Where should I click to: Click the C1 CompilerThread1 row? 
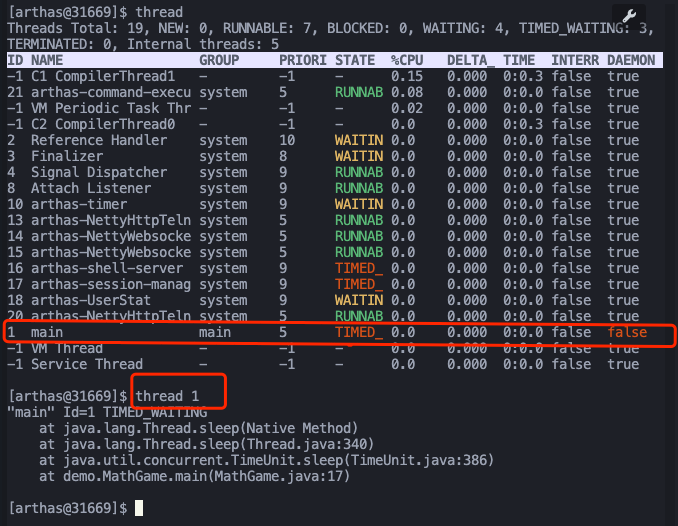point(89,76)
